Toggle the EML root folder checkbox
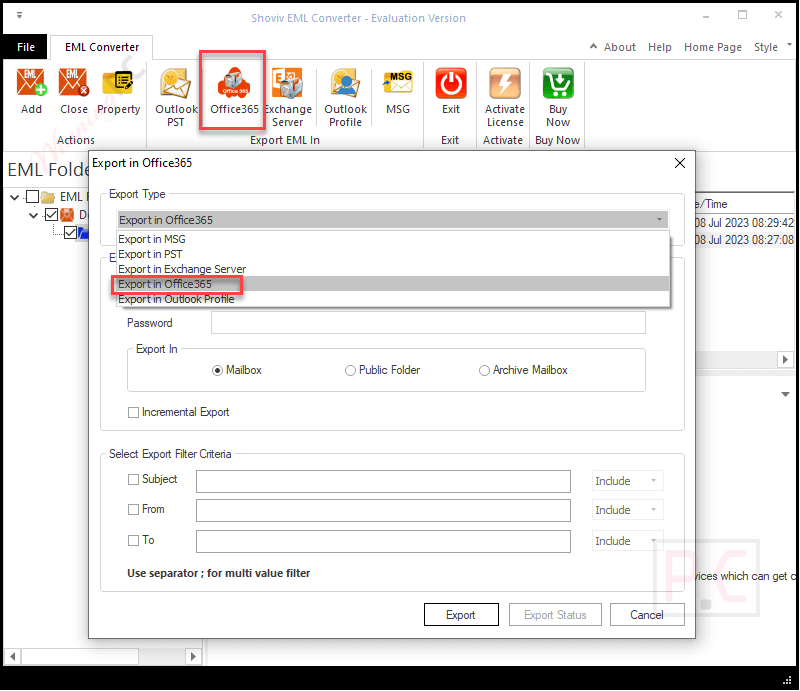This screenshot has height=691, width=800. tap(32, 196)
